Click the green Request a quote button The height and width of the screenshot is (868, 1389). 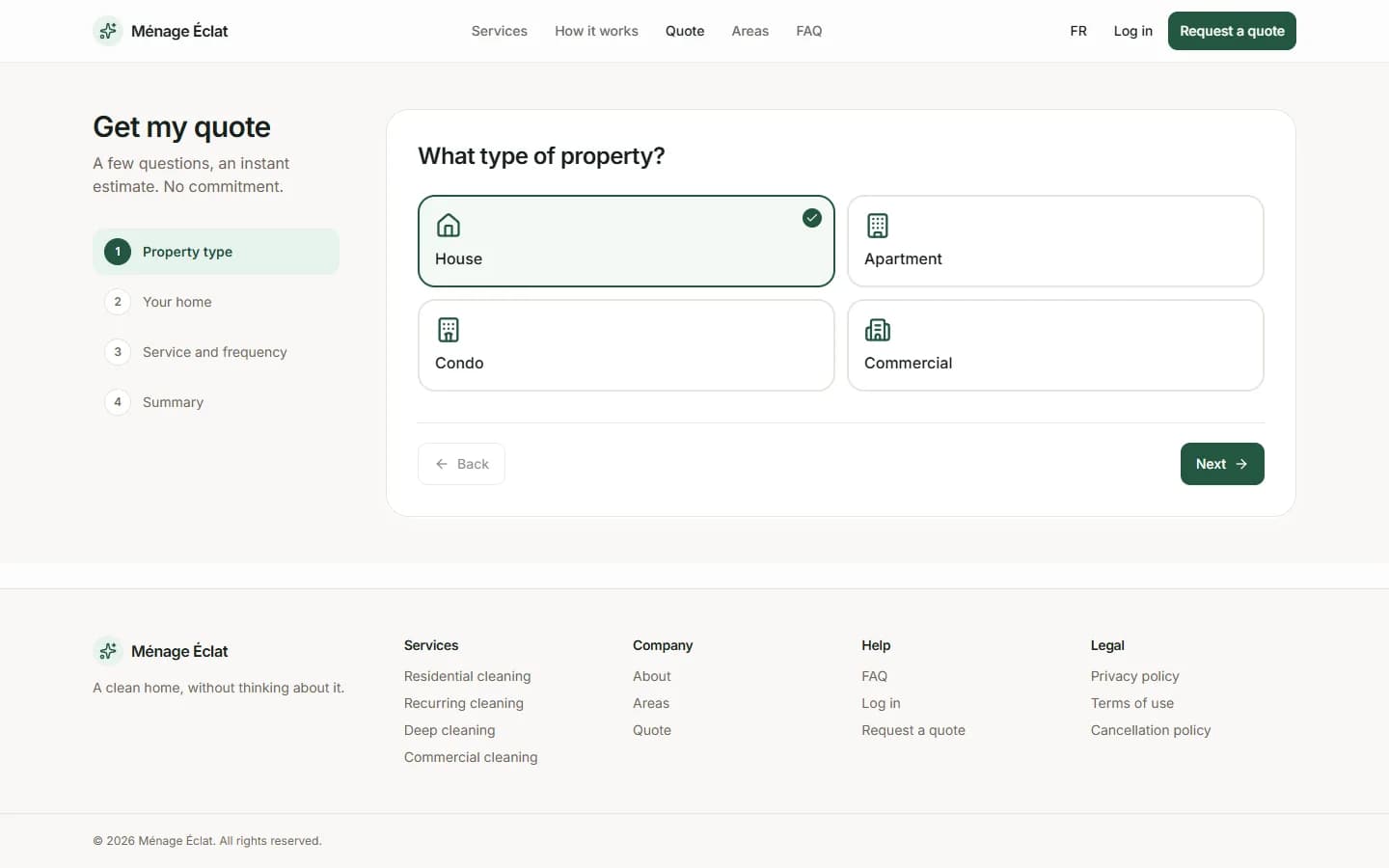1232,31
